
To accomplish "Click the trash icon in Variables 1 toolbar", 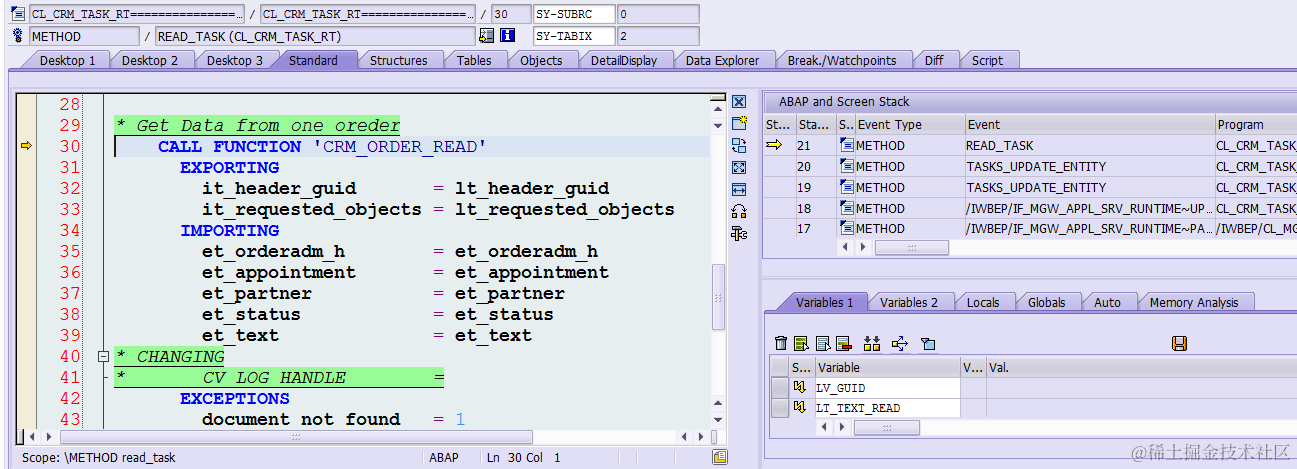I will click(x=781, y=343).
